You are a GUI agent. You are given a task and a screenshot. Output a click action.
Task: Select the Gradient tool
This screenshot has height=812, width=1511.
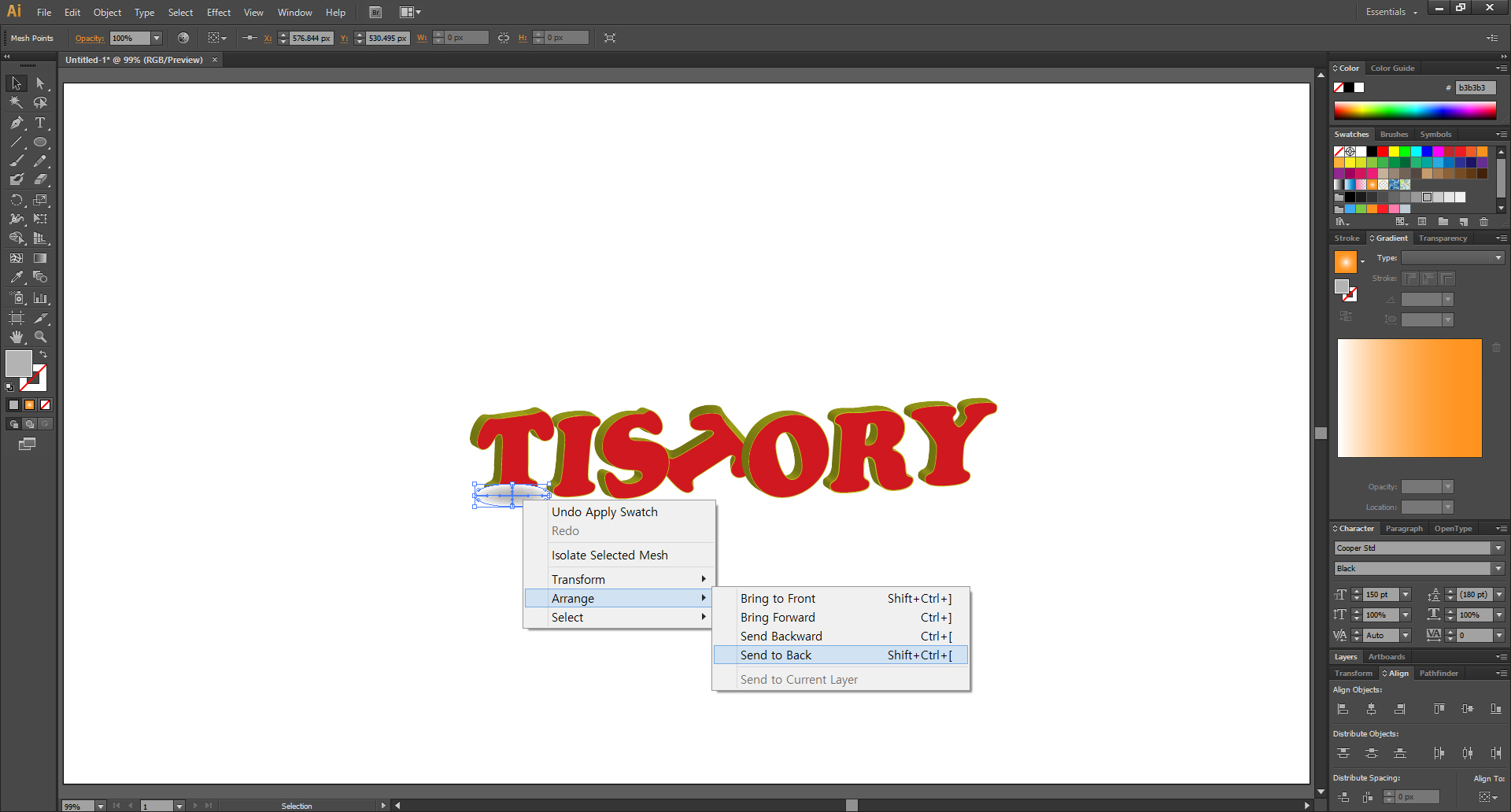40,258
